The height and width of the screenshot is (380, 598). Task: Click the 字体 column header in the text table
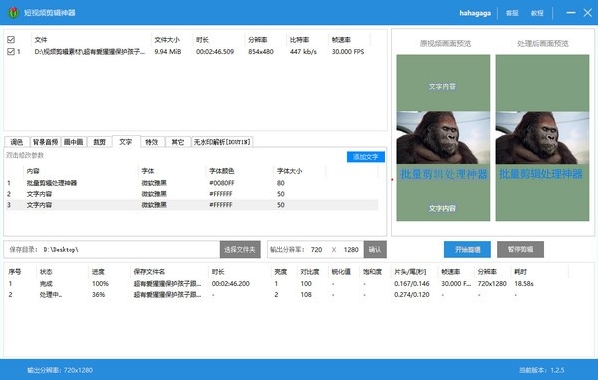click(x=148, y=171)
